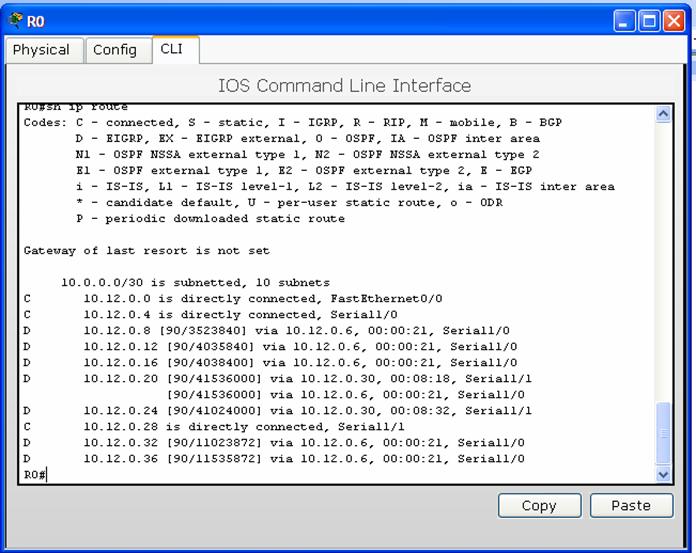
Task: Click the 'IOS Command Line Interface' heading
Action: tap(344, 85)
